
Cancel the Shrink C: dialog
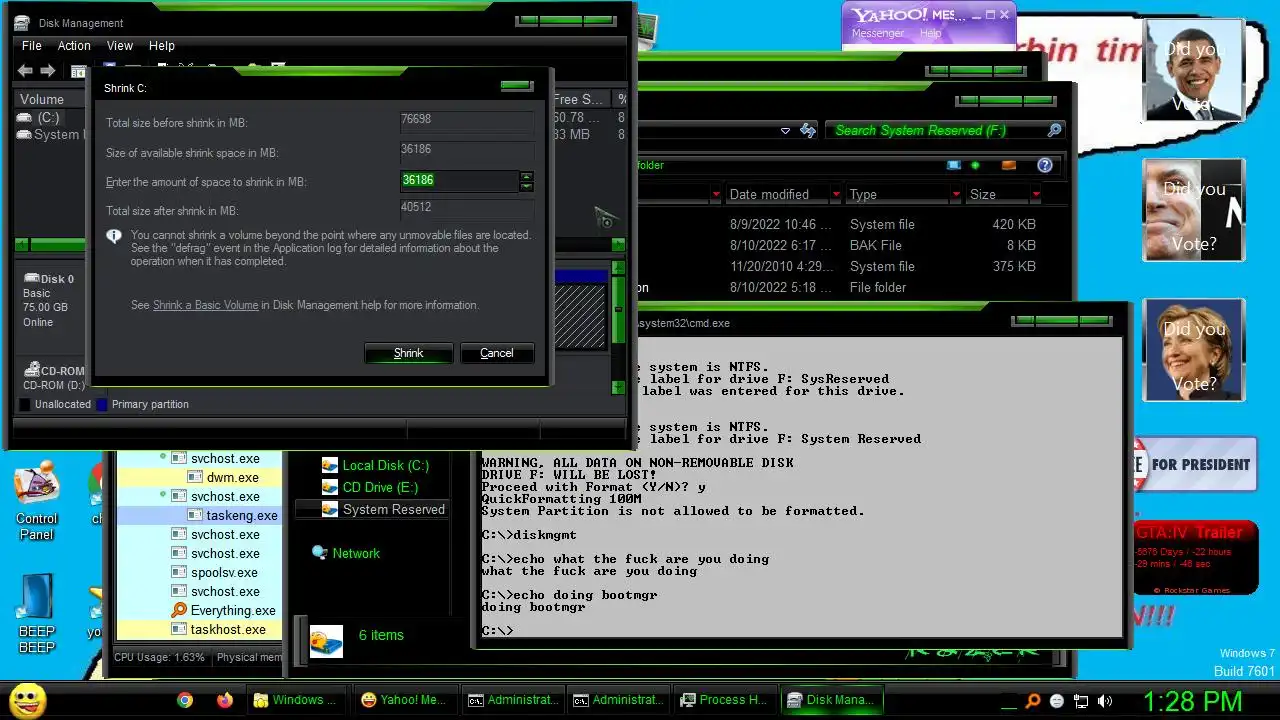[x=496, y=353]
